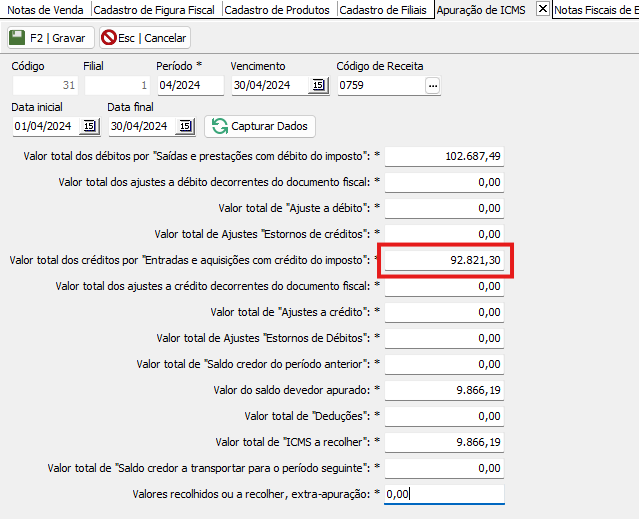Click the Saldo credor do período anterior field

(x=444, y=363)
